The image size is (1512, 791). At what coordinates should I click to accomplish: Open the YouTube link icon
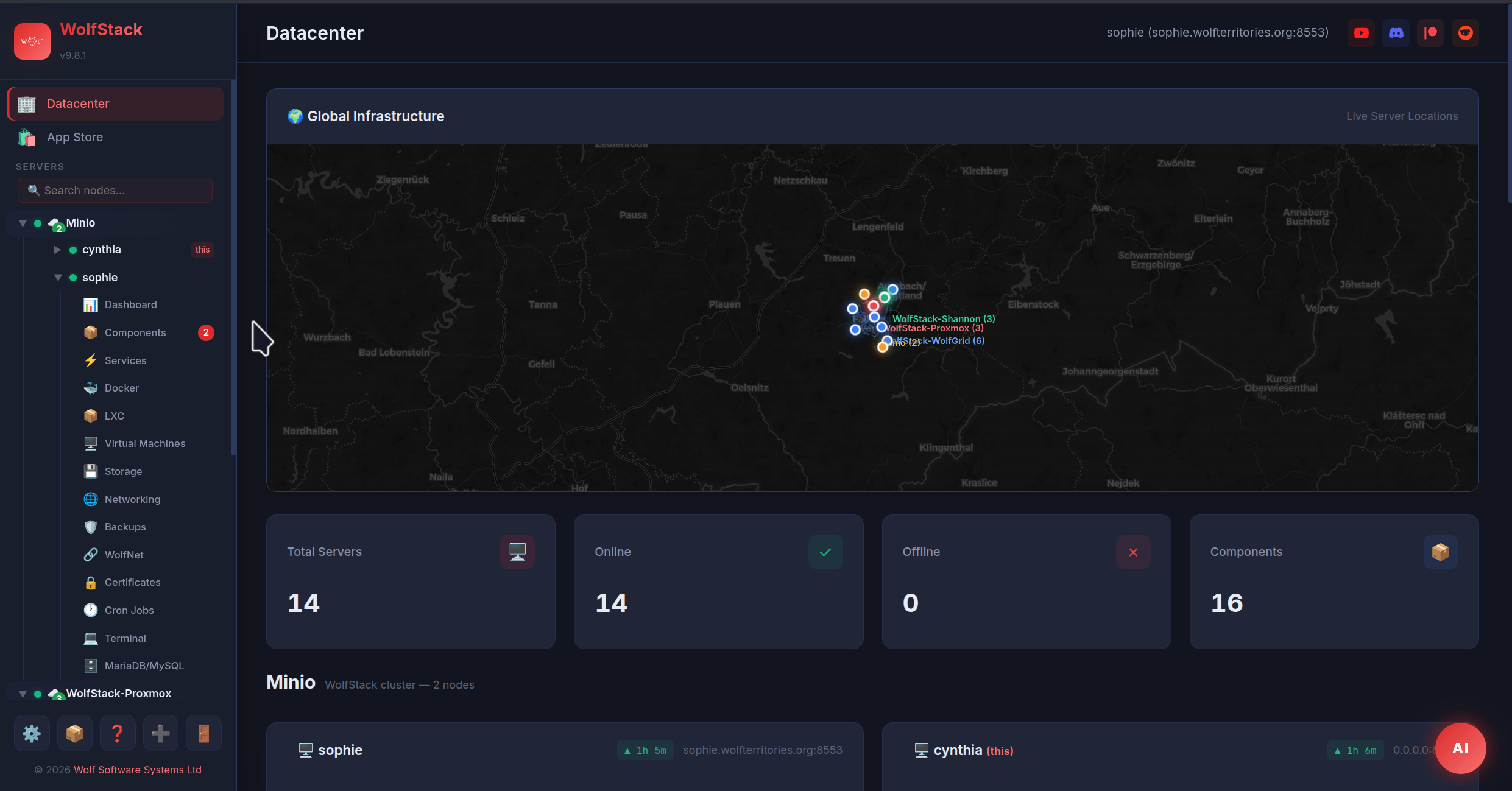[1361, 33]
